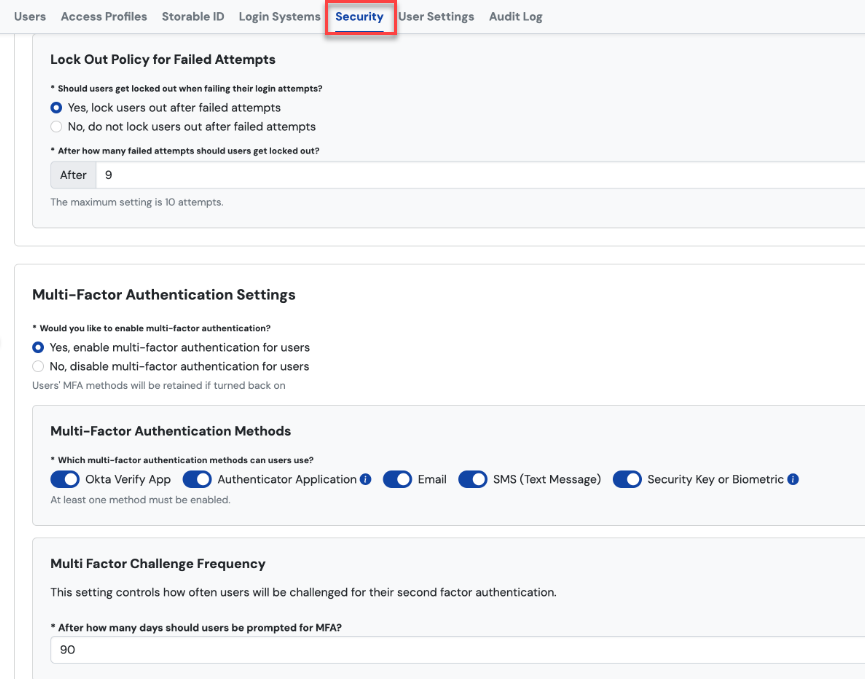
Task: Choose 'No, disable multi-factor authentication' radio
Action: click(x=38, y=367)
